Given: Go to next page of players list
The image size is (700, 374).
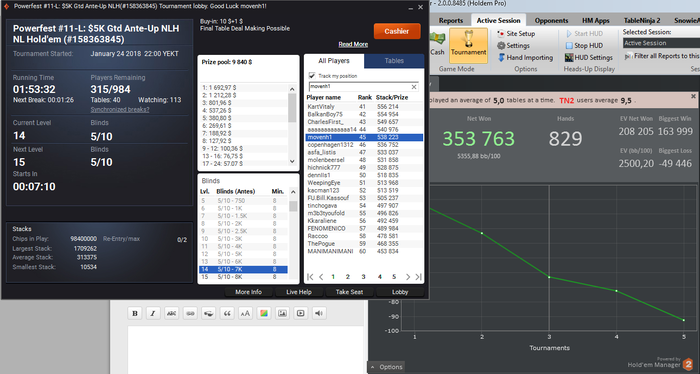Looking at the screenshot, I should (x=408, y=277).
